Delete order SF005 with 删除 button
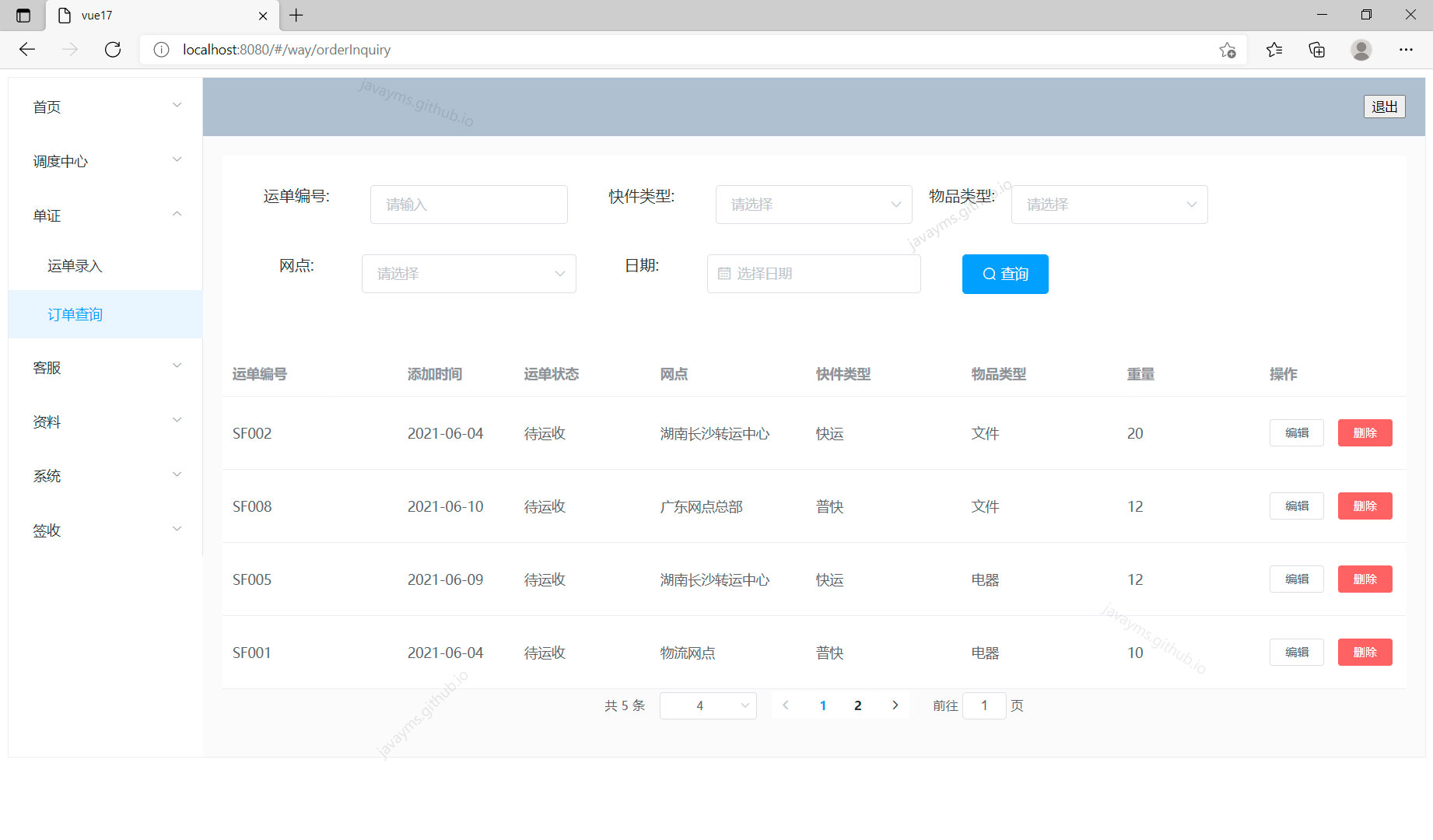1433x840 pixels. click(1365, 579)
